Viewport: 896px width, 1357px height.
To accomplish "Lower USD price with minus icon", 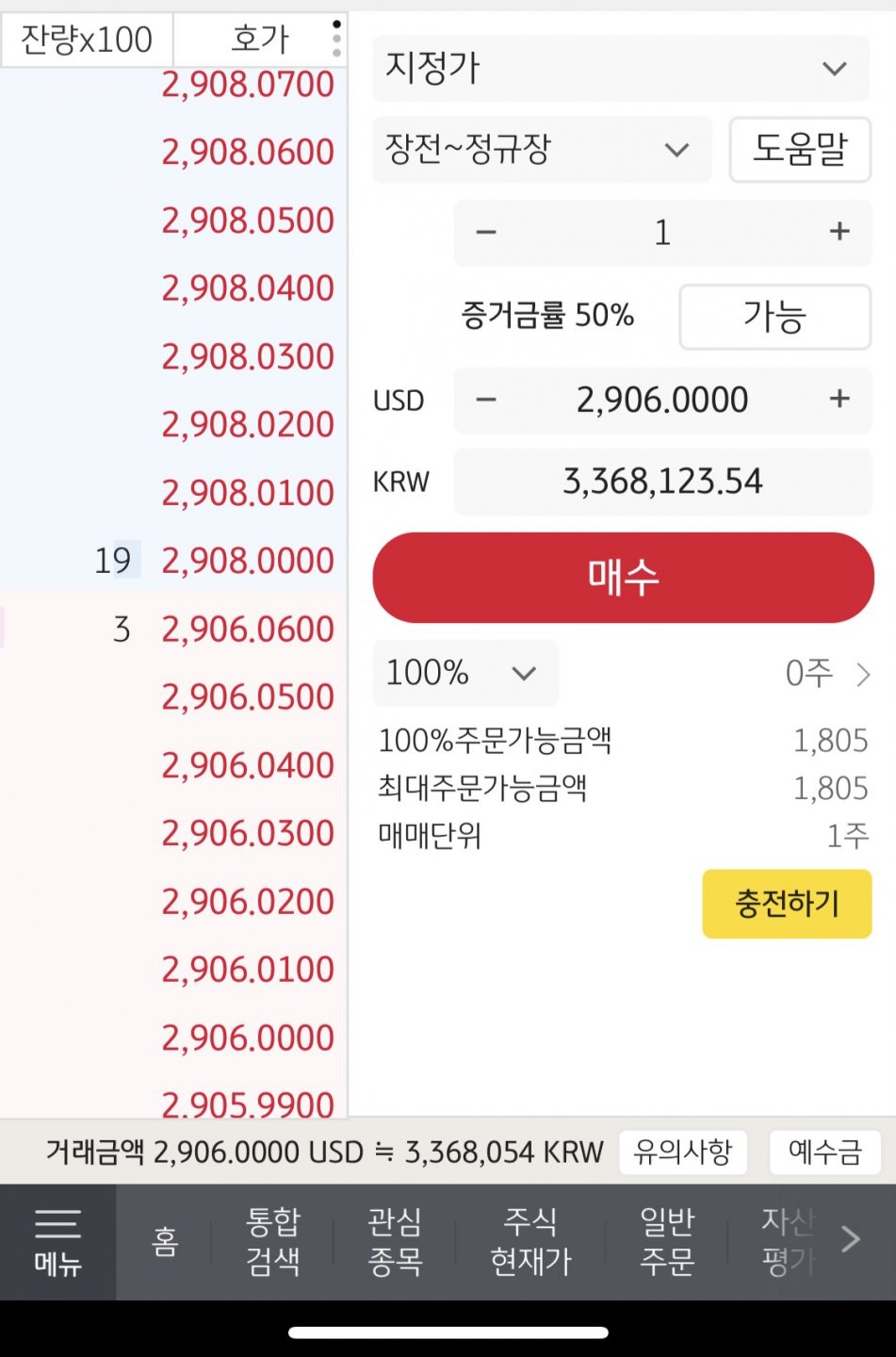I will tap(486, 400).
